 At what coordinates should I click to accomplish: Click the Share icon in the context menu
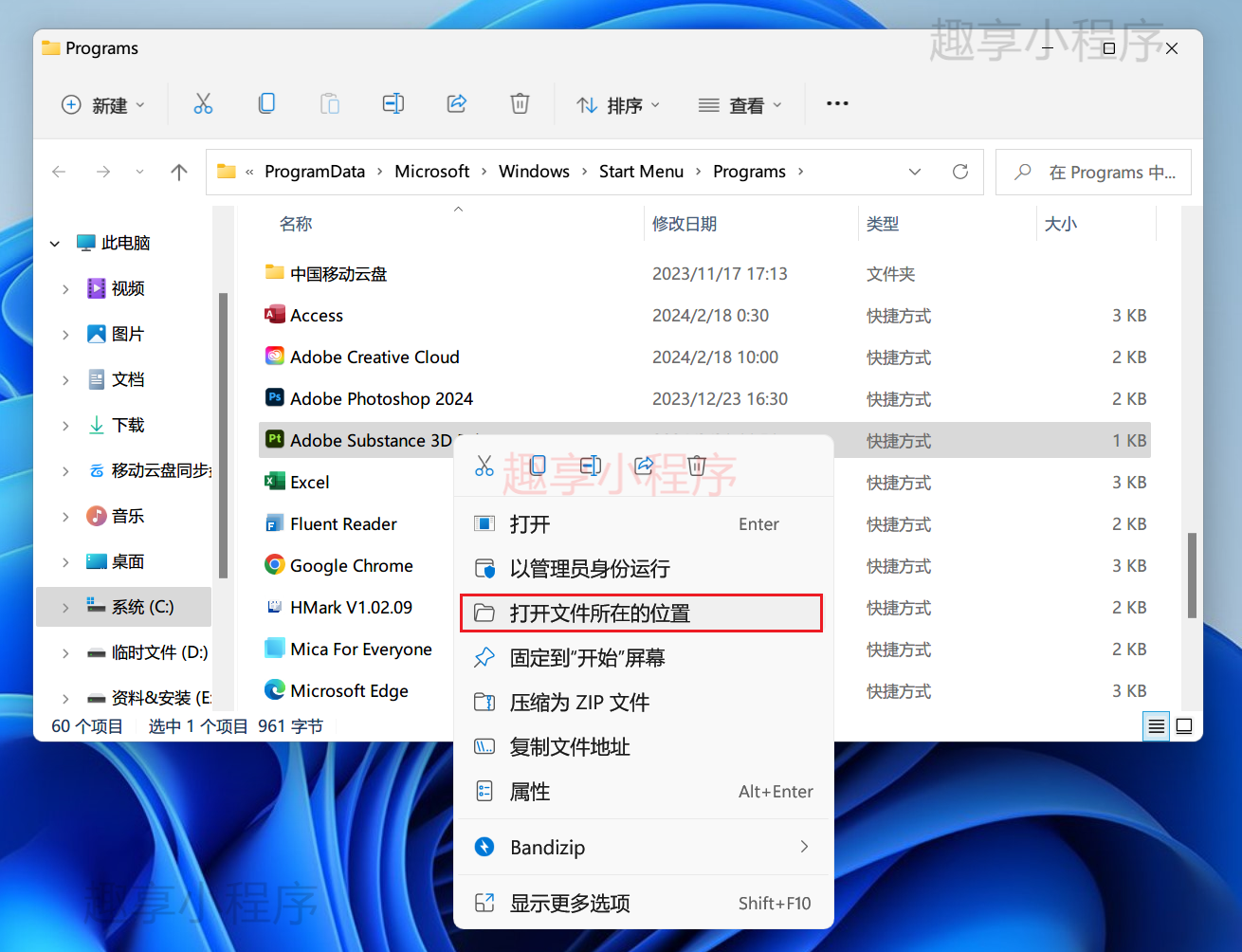[644, 466]
